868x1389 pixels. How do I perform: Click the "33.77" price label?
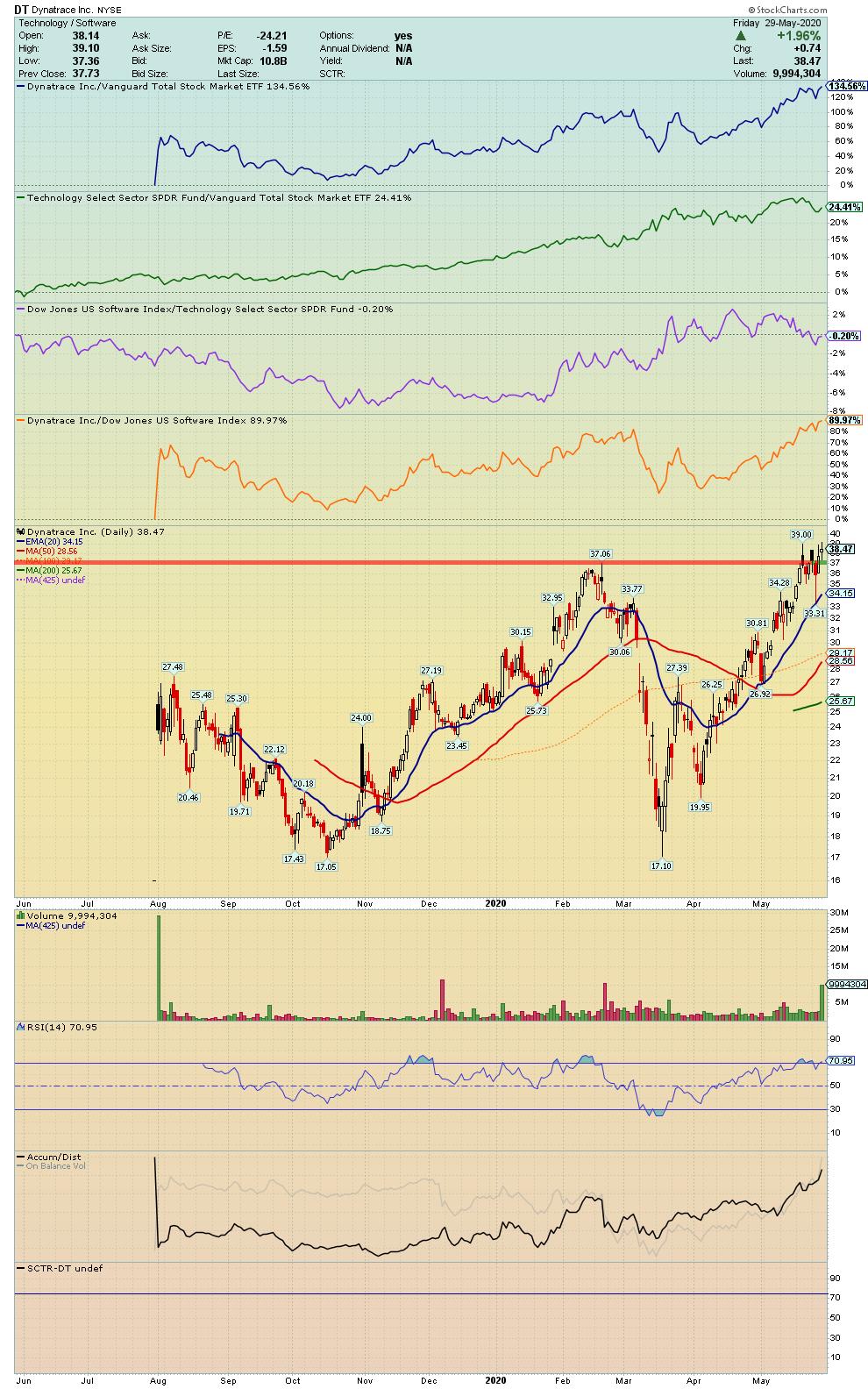(632, 588)
